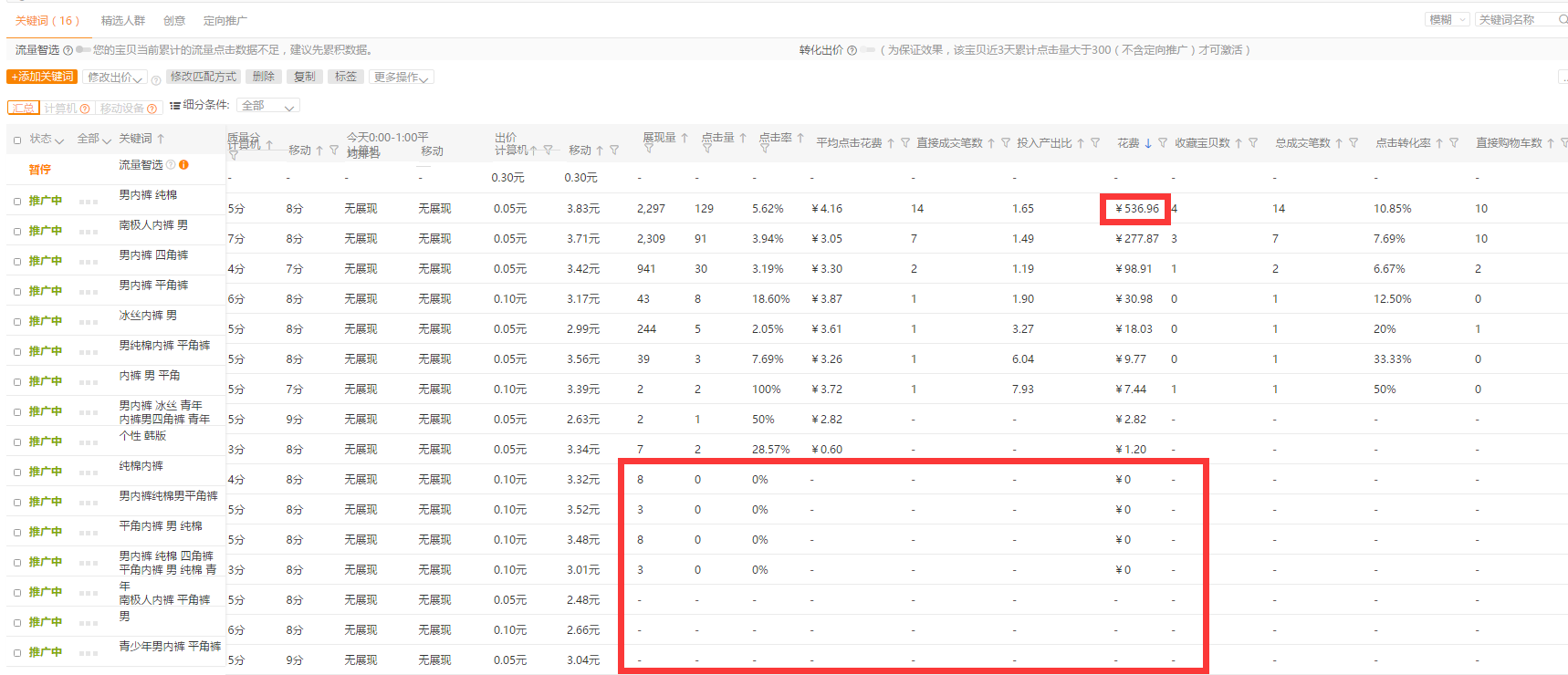The height and width of the screenshot is (675, 1568).
Task: Click the keyword 青少年男内裤 平角裤
Action: coord(170,646)
